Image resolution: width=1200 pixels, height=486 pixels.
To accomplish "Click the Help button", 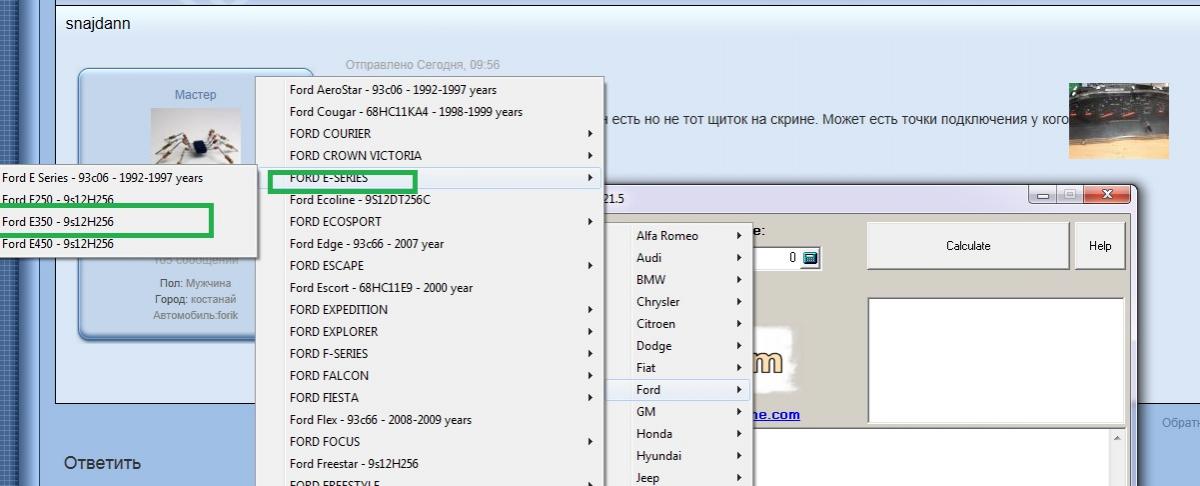I will pos(1100,246).
